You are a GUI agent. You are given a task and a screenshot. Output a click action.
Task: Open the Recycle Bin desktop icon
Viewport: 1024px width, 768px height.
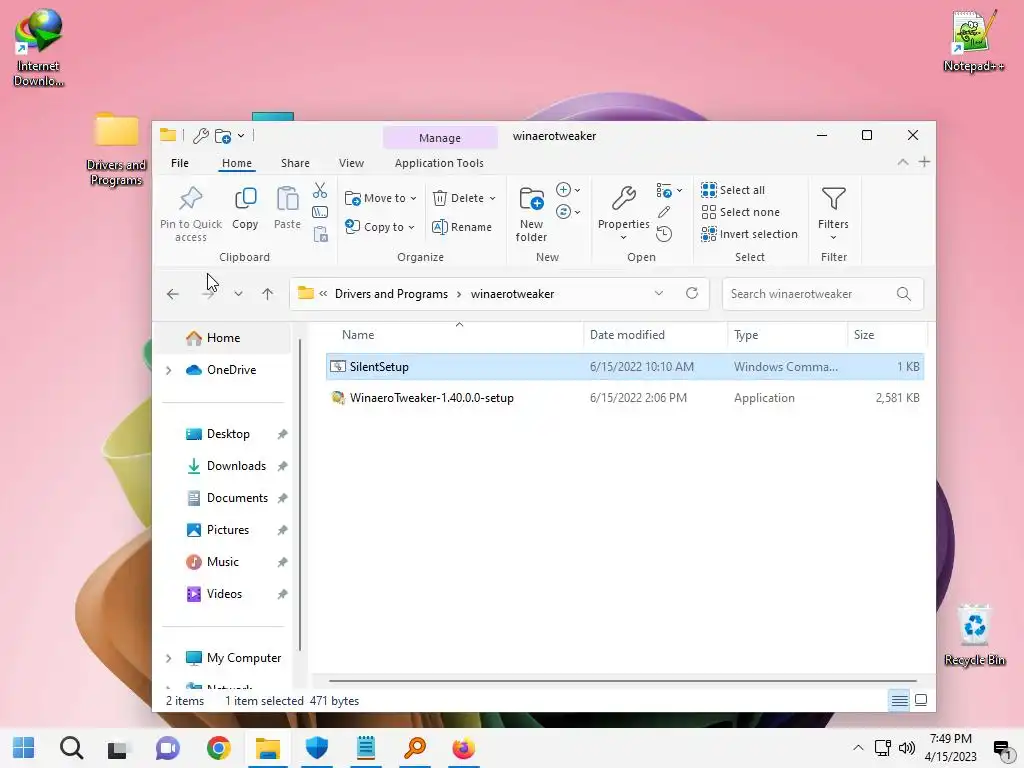pos(974,635)
